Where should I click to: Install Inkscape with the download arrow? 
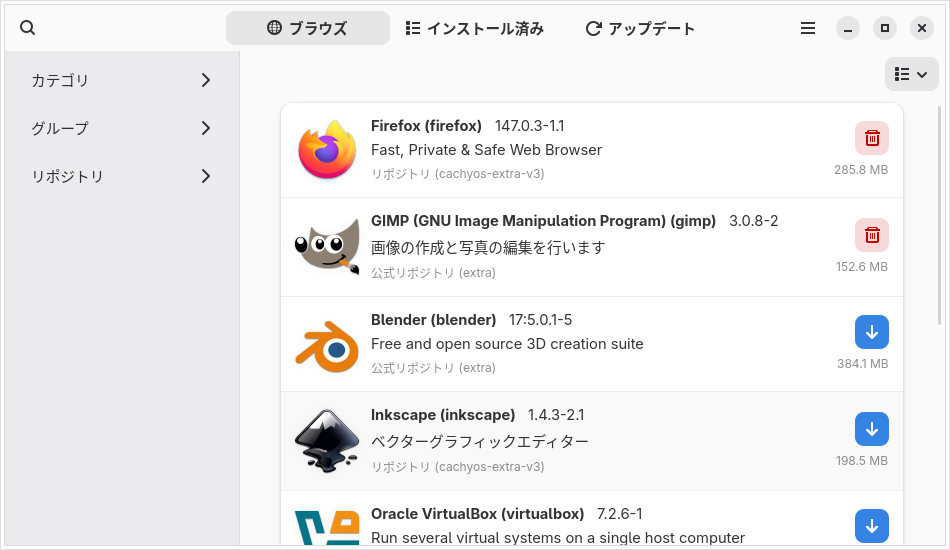coord(872,429)
